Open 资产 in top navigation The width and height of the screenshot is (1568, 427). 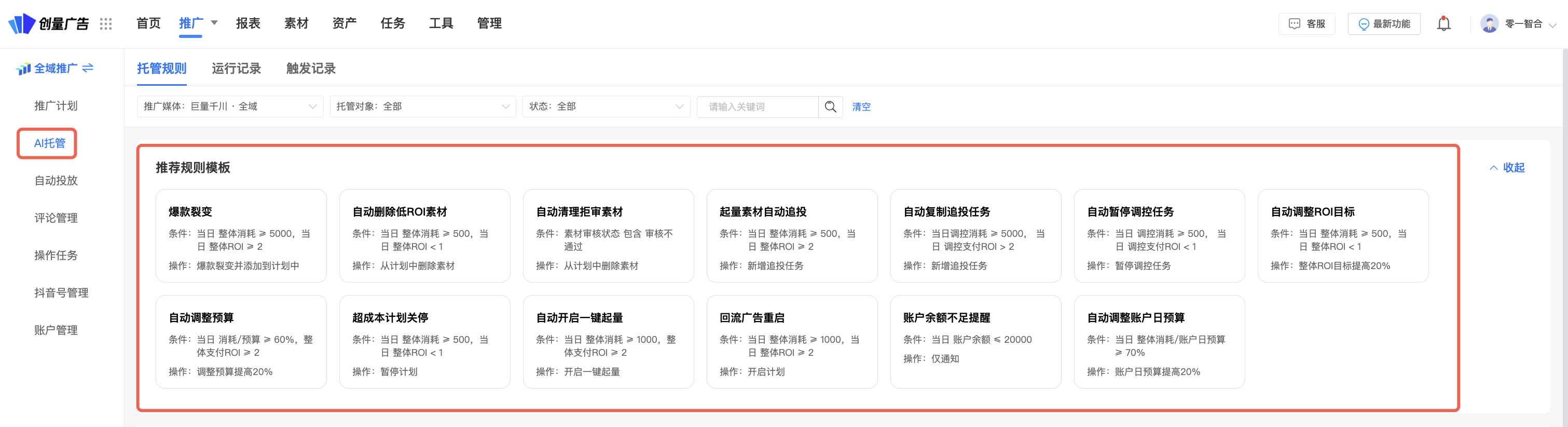(345, 23)
